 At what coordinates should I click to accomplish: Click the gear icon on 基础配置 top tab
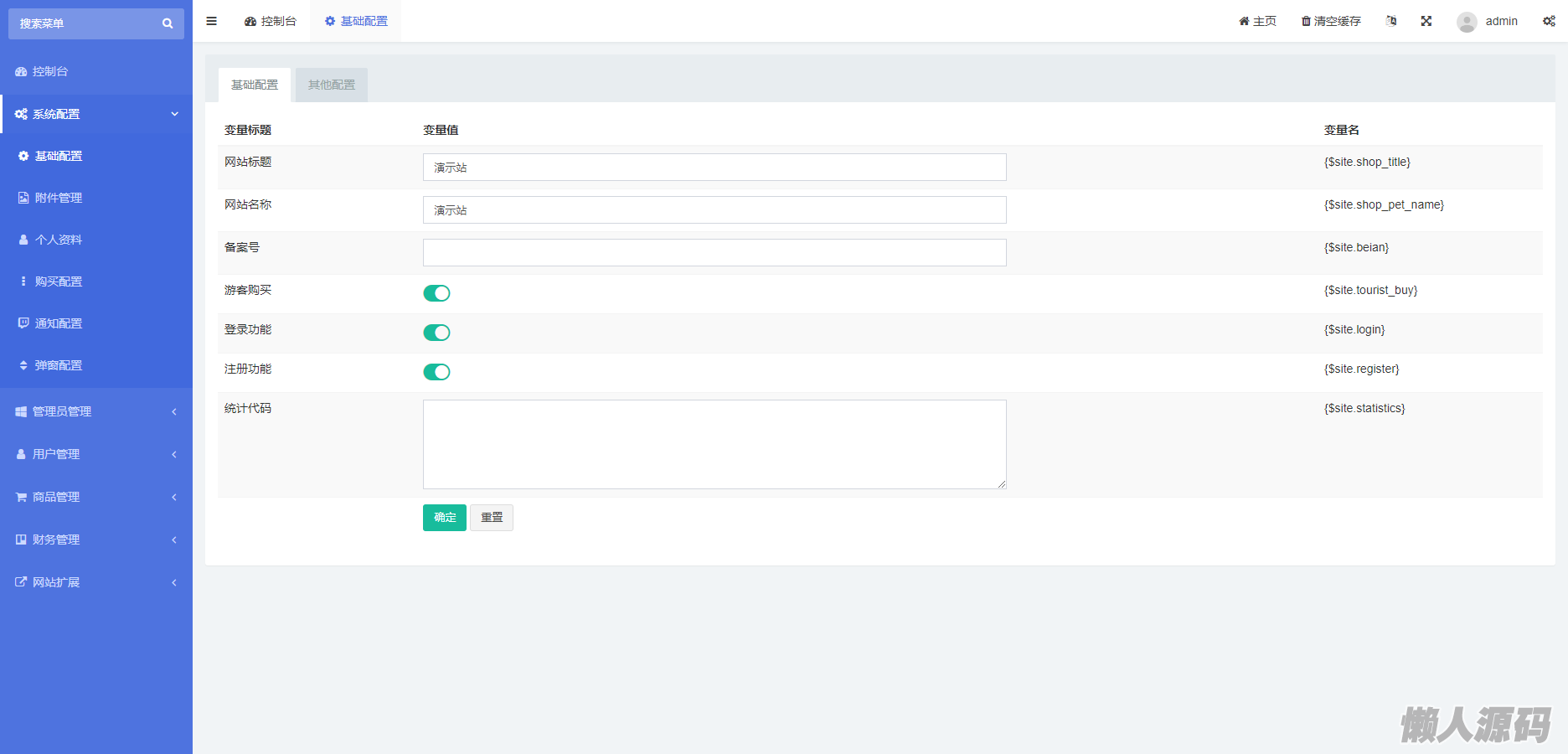click(x=330, y=21)
